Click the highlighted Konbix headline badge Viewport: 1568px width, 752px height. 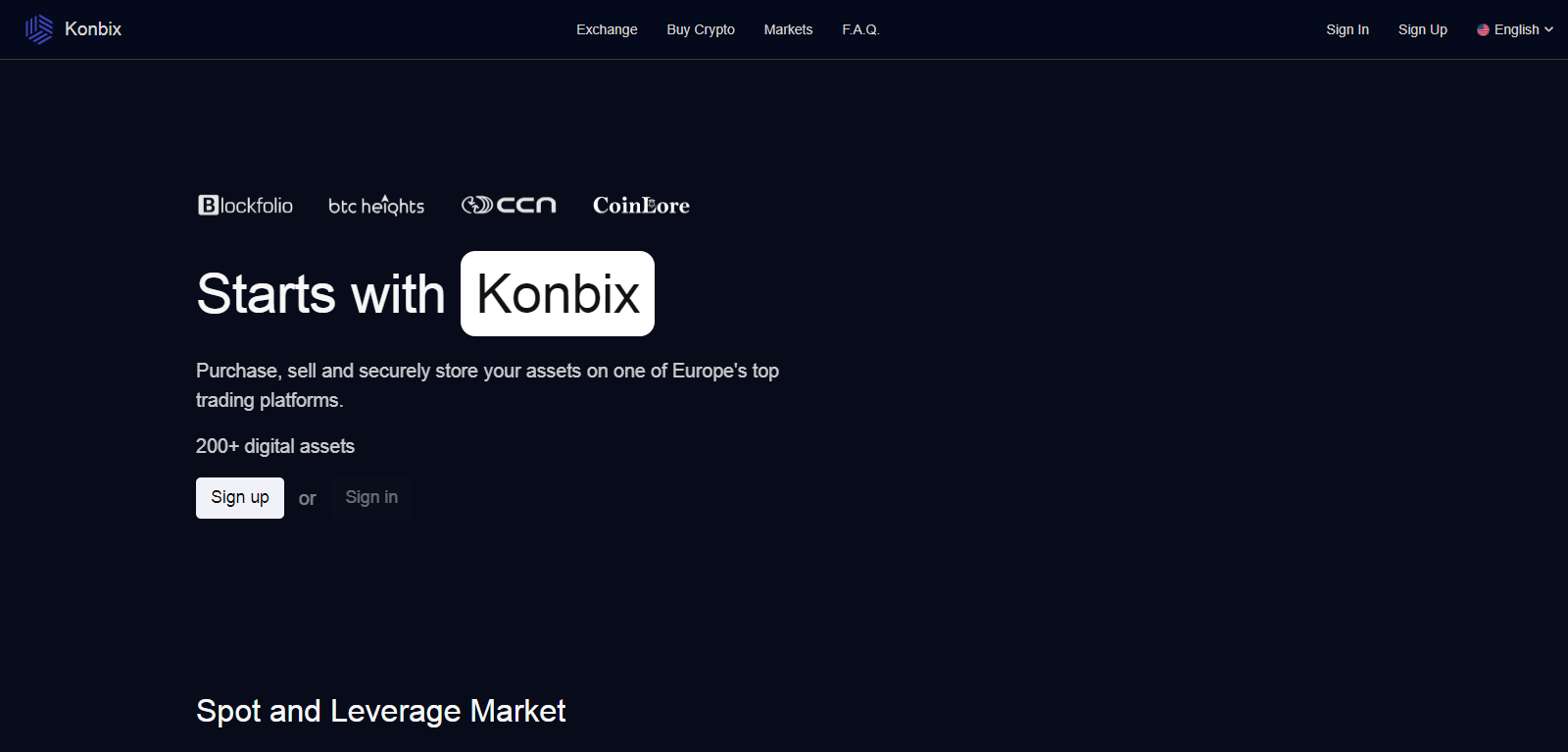point(558,293)
